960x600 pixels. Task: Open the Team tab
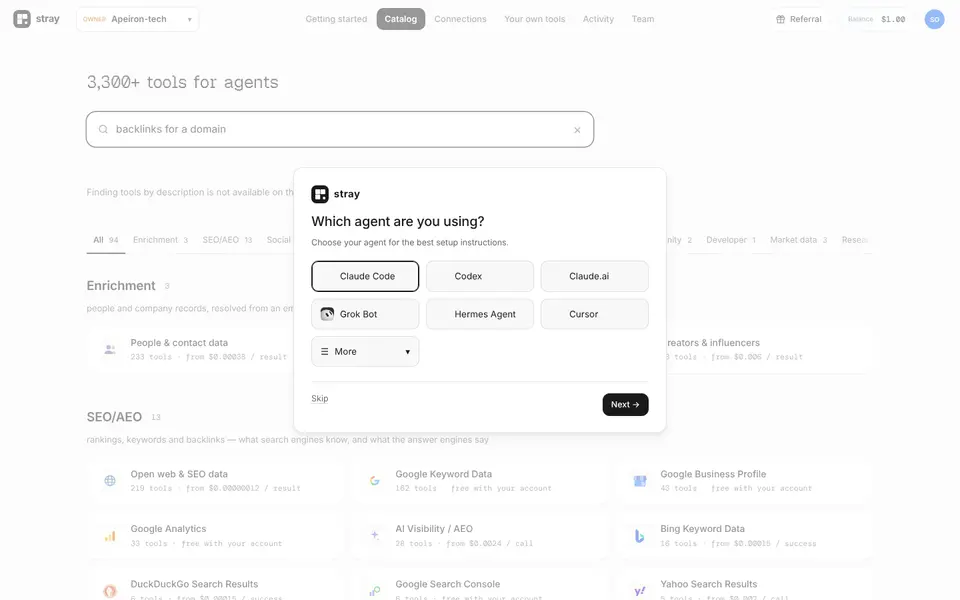643,19
